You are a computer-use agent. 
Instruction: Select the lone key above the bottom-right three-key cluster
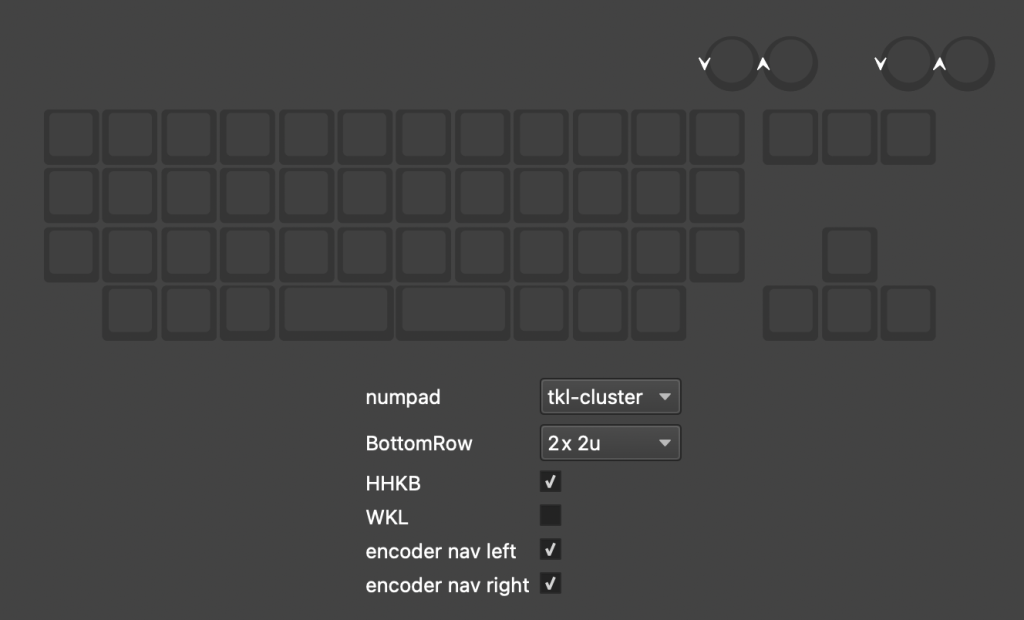coord(850,253)
